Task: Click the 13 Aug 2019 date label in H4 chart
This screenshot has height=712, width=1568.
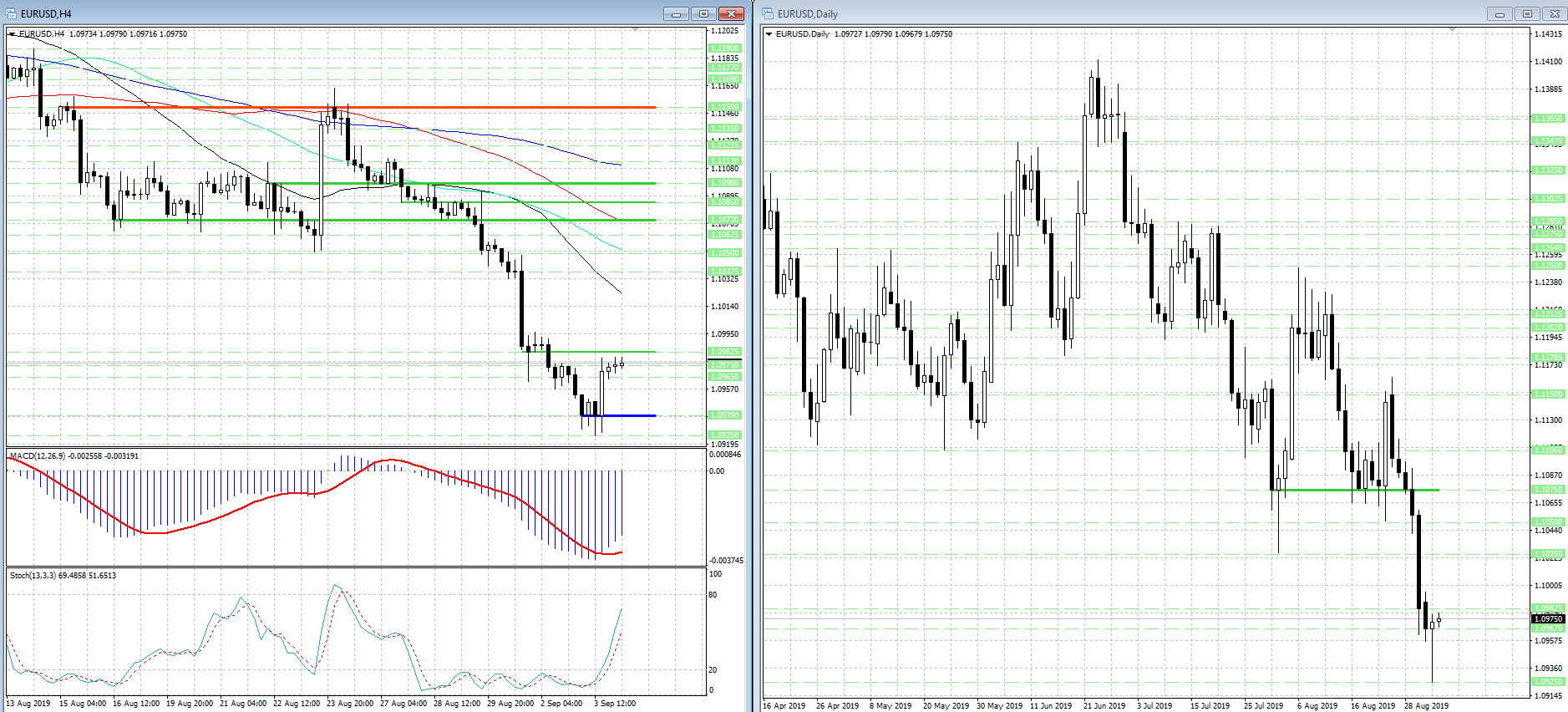Action: [x=28, y=704]
